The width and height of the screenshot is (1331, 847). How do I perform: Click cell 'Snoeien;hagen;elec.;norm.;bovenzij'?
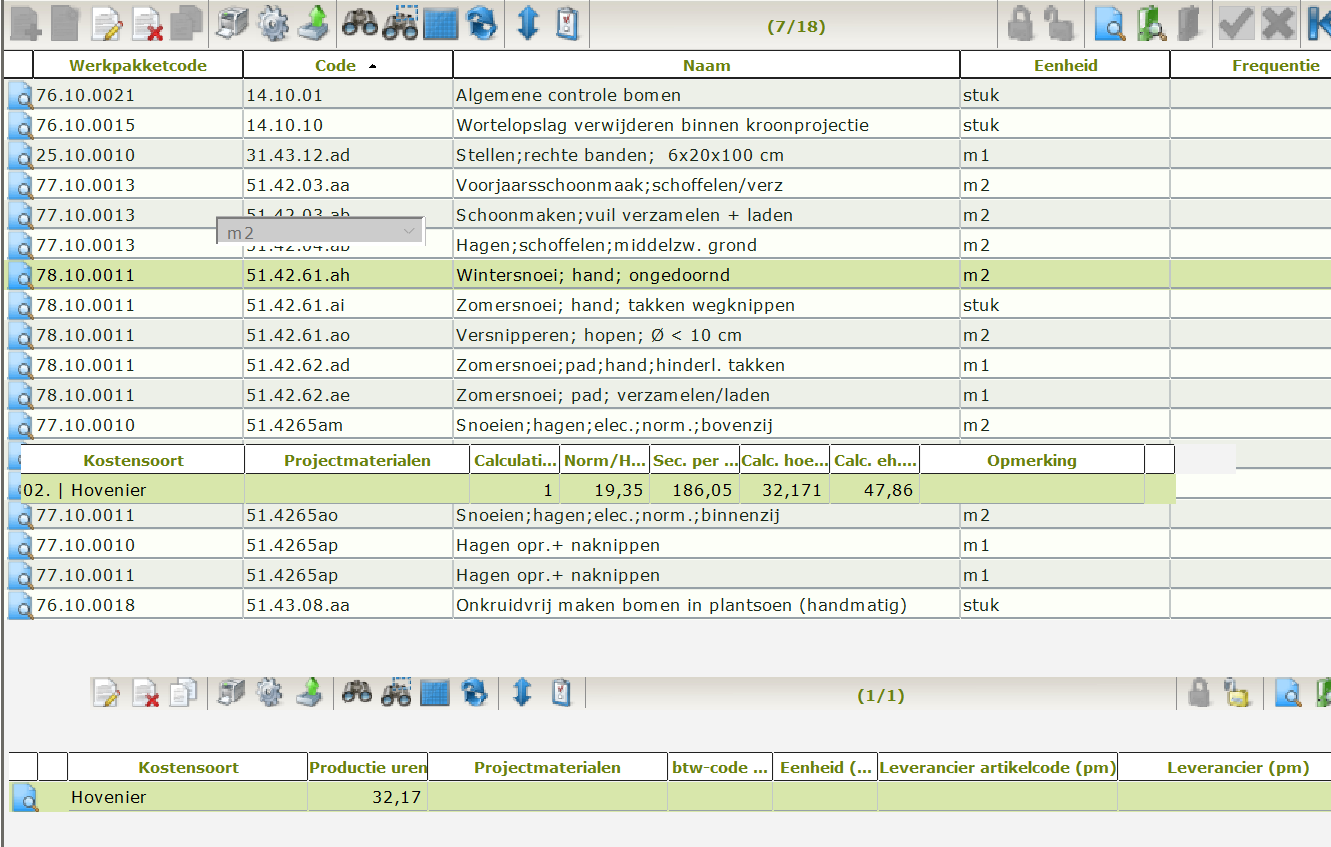[707, 425]
